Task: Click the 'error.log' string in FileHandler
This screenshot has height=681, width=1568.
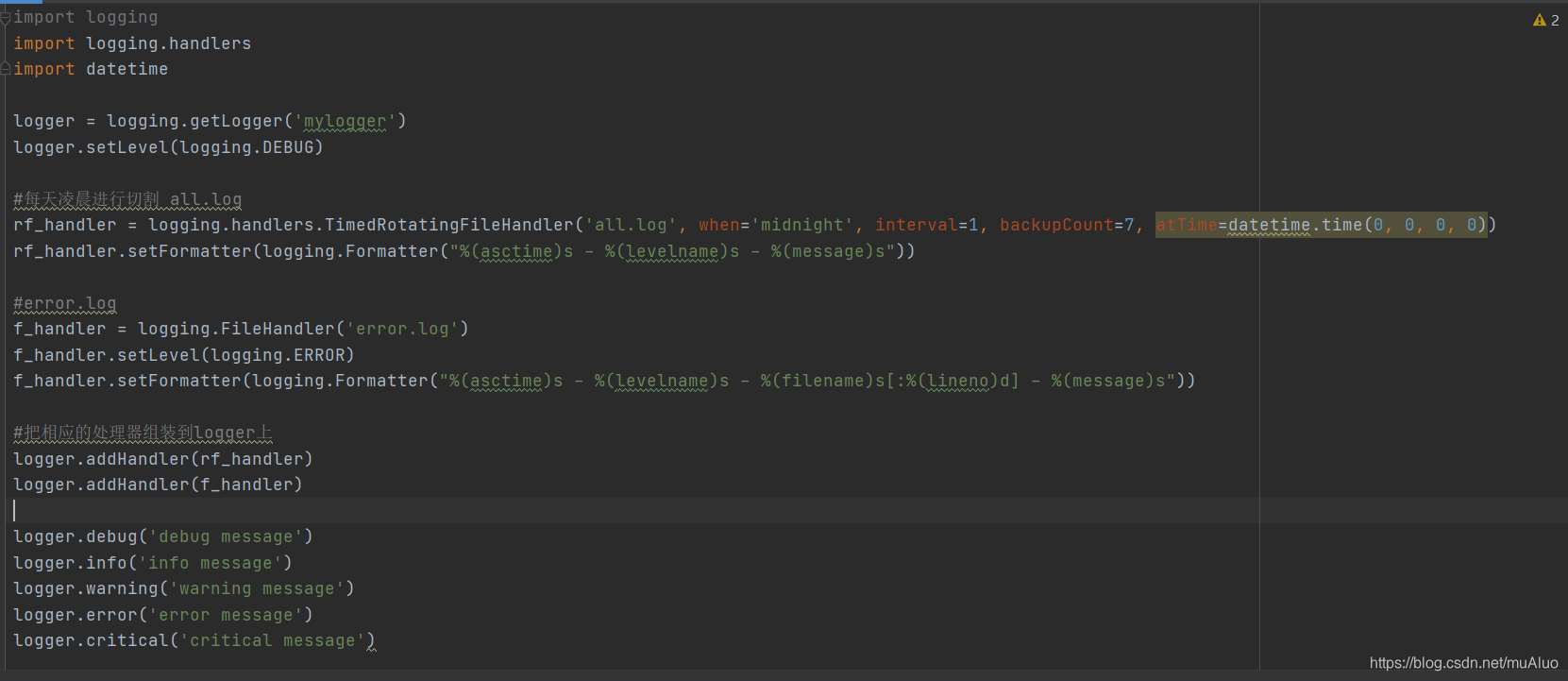Action: pyautogui.click(x=402, y=329)
